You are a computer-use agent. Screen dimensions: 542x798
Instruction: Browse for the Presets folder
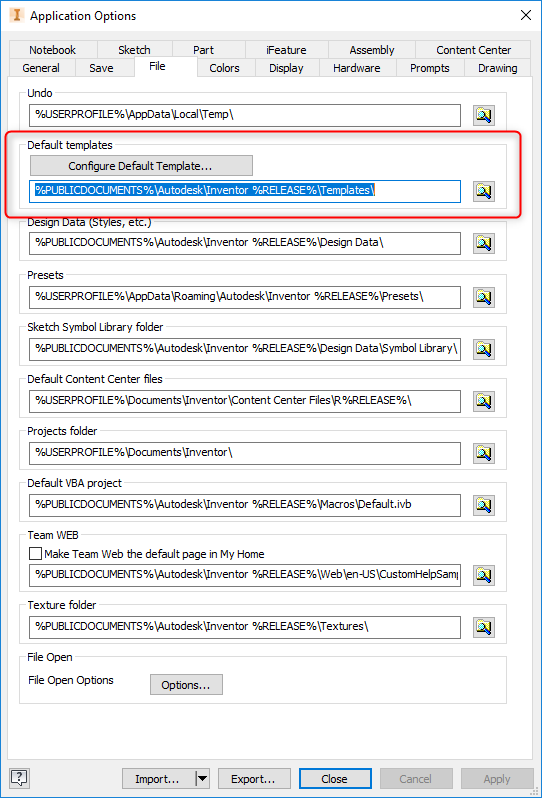(x=483, y=297)
